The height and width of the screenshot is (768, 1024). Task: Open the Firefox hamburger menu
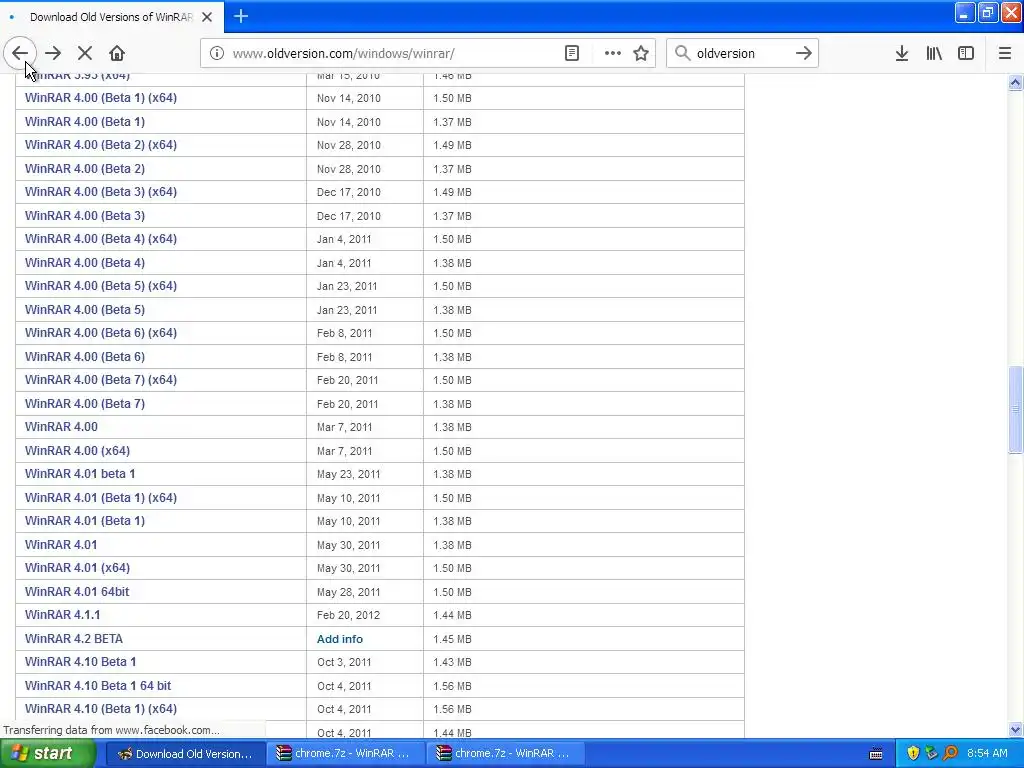pos(1005,53)
